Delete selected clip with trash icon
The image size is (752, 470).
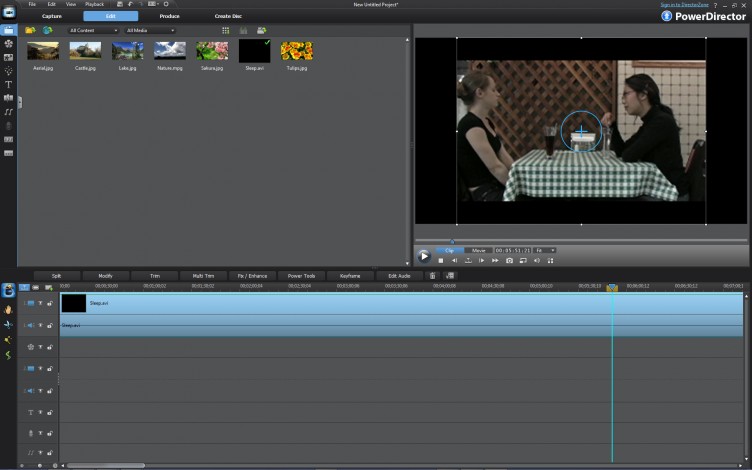coord(432,276)
